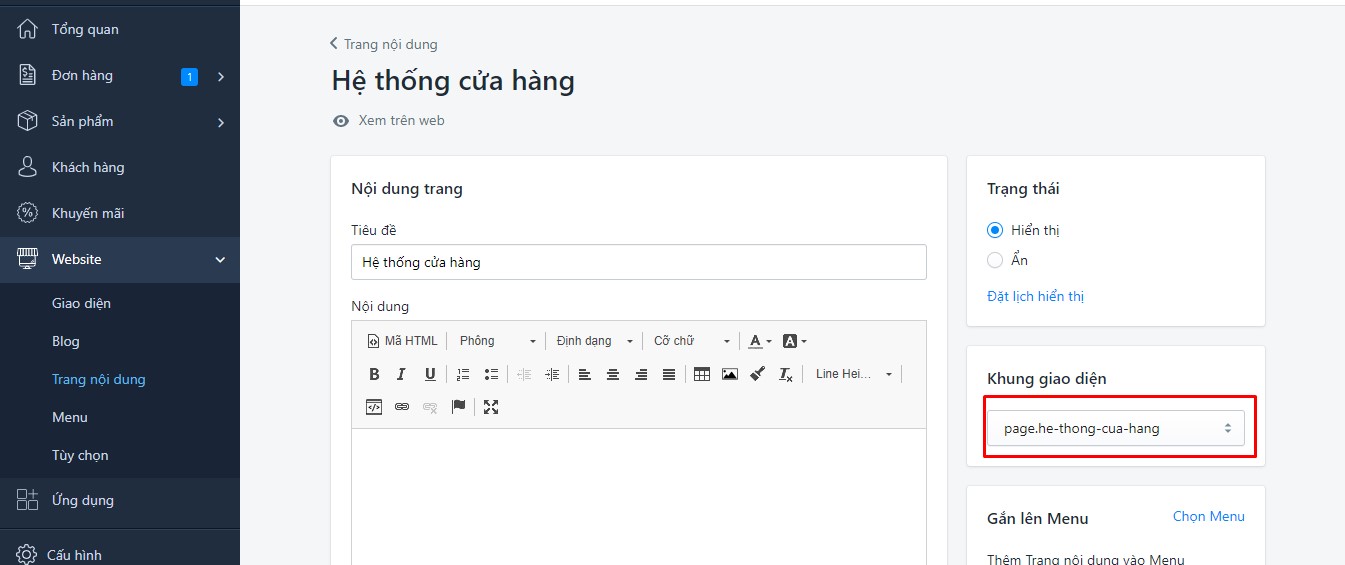Click the Đơn hàng notification badge
This screenshot has width=1345, height=565.
pos(189,76)
